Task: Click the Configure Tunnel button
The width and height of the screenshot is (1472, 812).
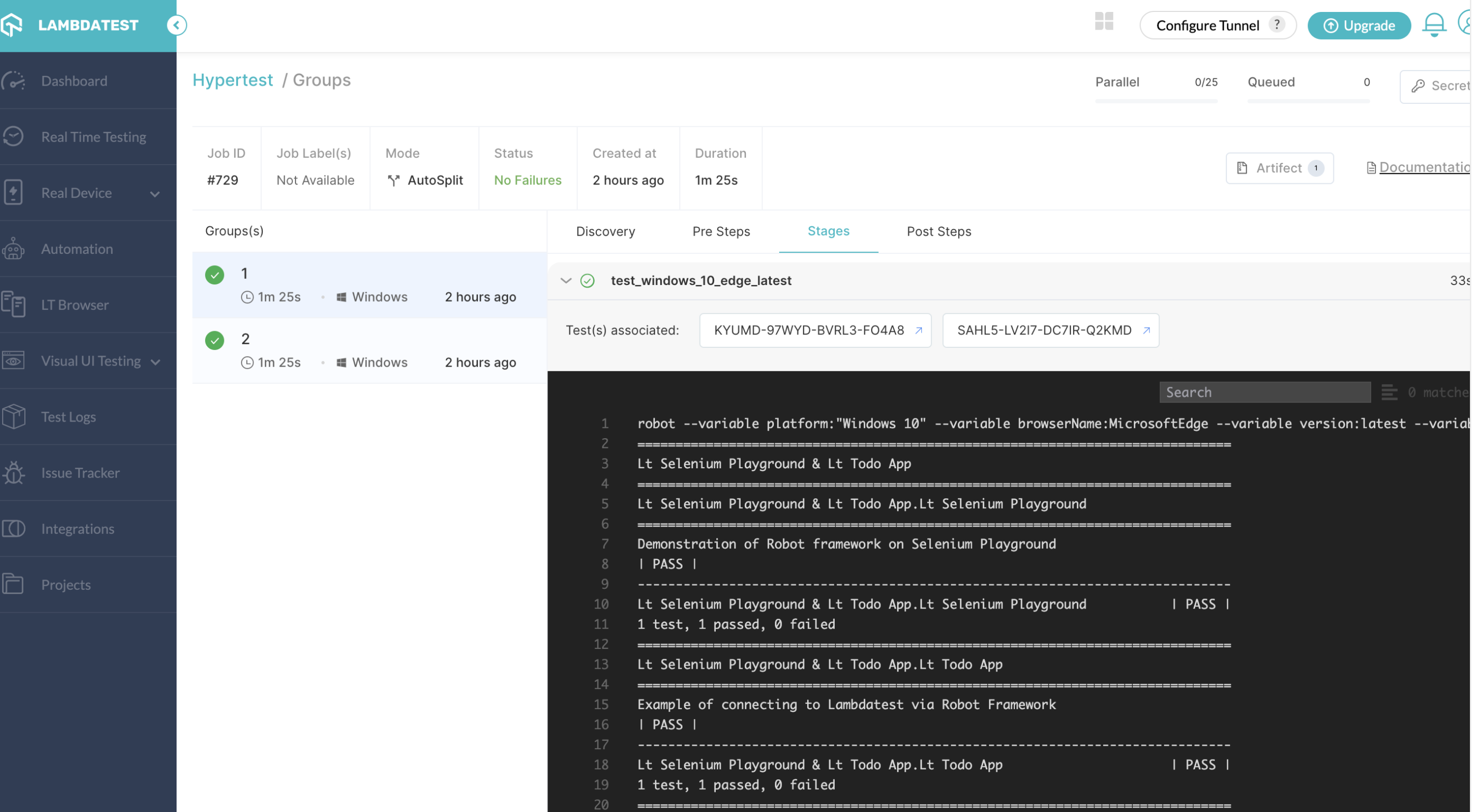Action: click(x=1217, y=25)
